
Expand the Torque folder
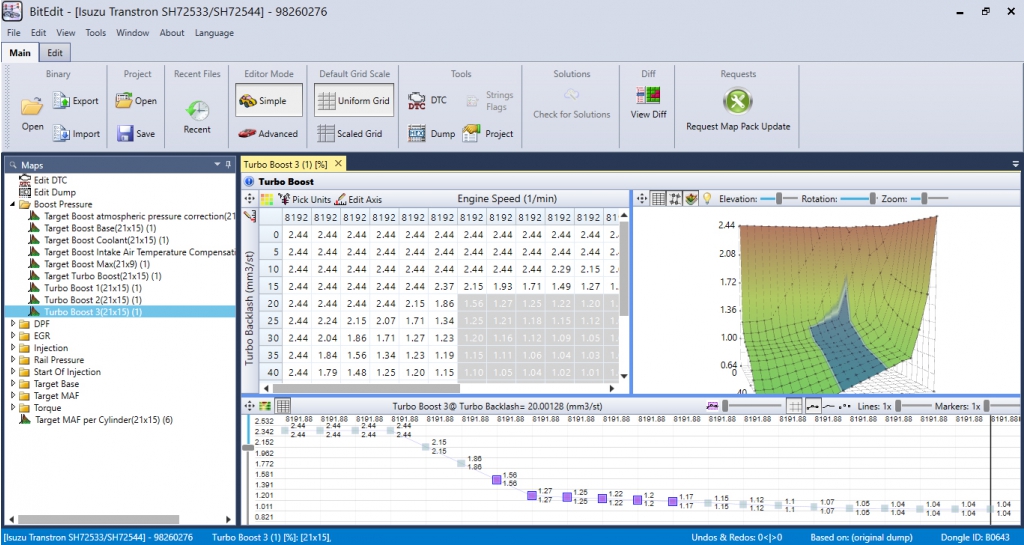(14, 407)
